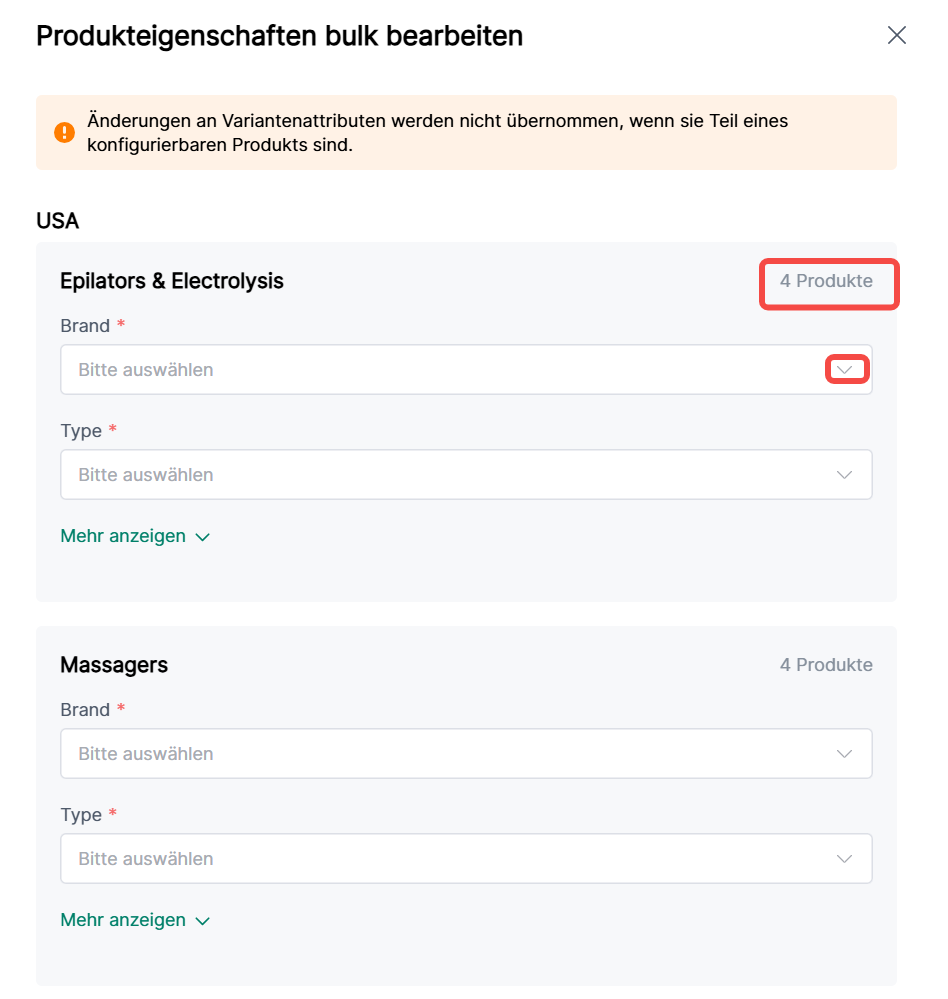Expand 'Mehr anzeigen' in Massagers section
Image resolution: width=948 pixels, height=999 pixels.
coord(123,920)
